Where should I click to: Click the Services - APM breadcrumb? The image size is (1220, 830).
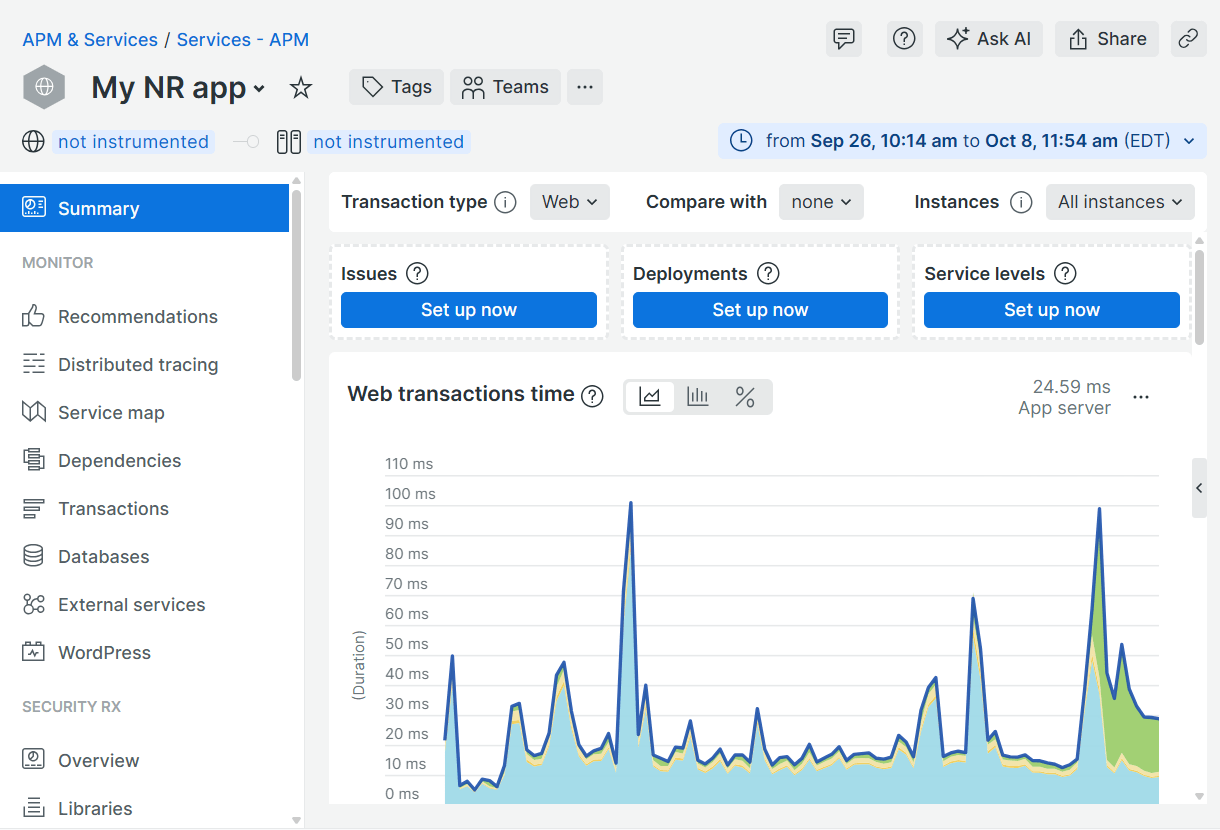coord(243,40)
